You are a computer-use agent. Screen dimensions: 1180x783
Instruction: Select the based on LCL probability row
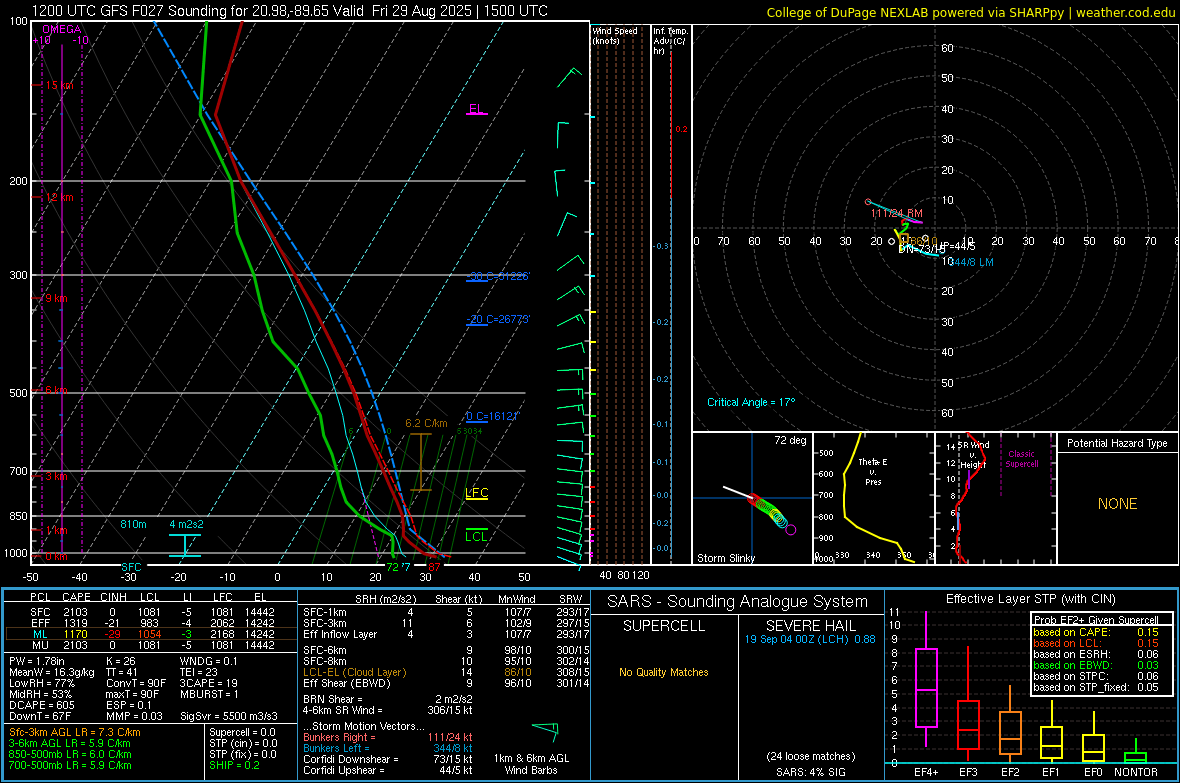(x=1096, y=643)
